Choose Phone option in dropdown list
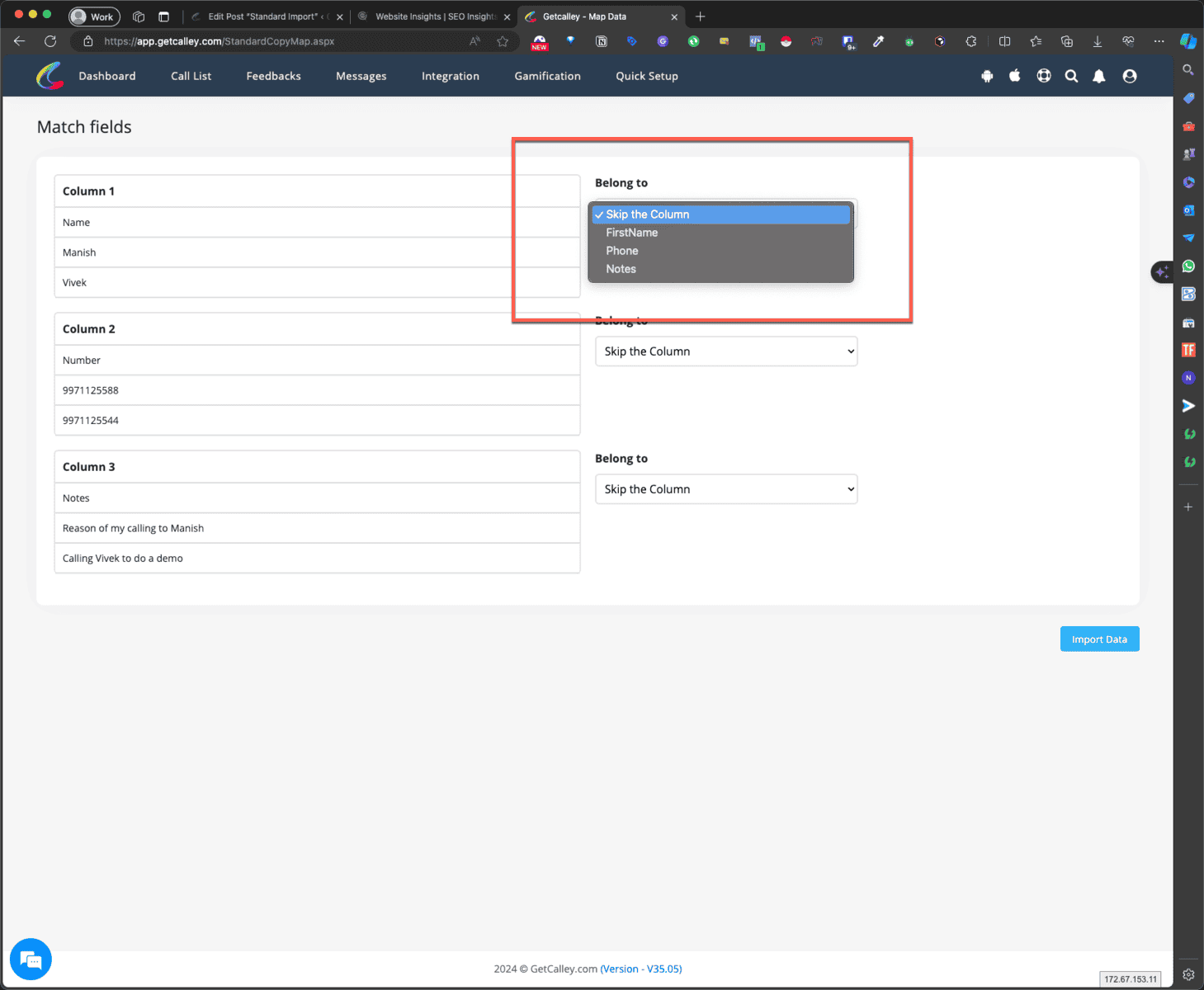 pos(622,251)
